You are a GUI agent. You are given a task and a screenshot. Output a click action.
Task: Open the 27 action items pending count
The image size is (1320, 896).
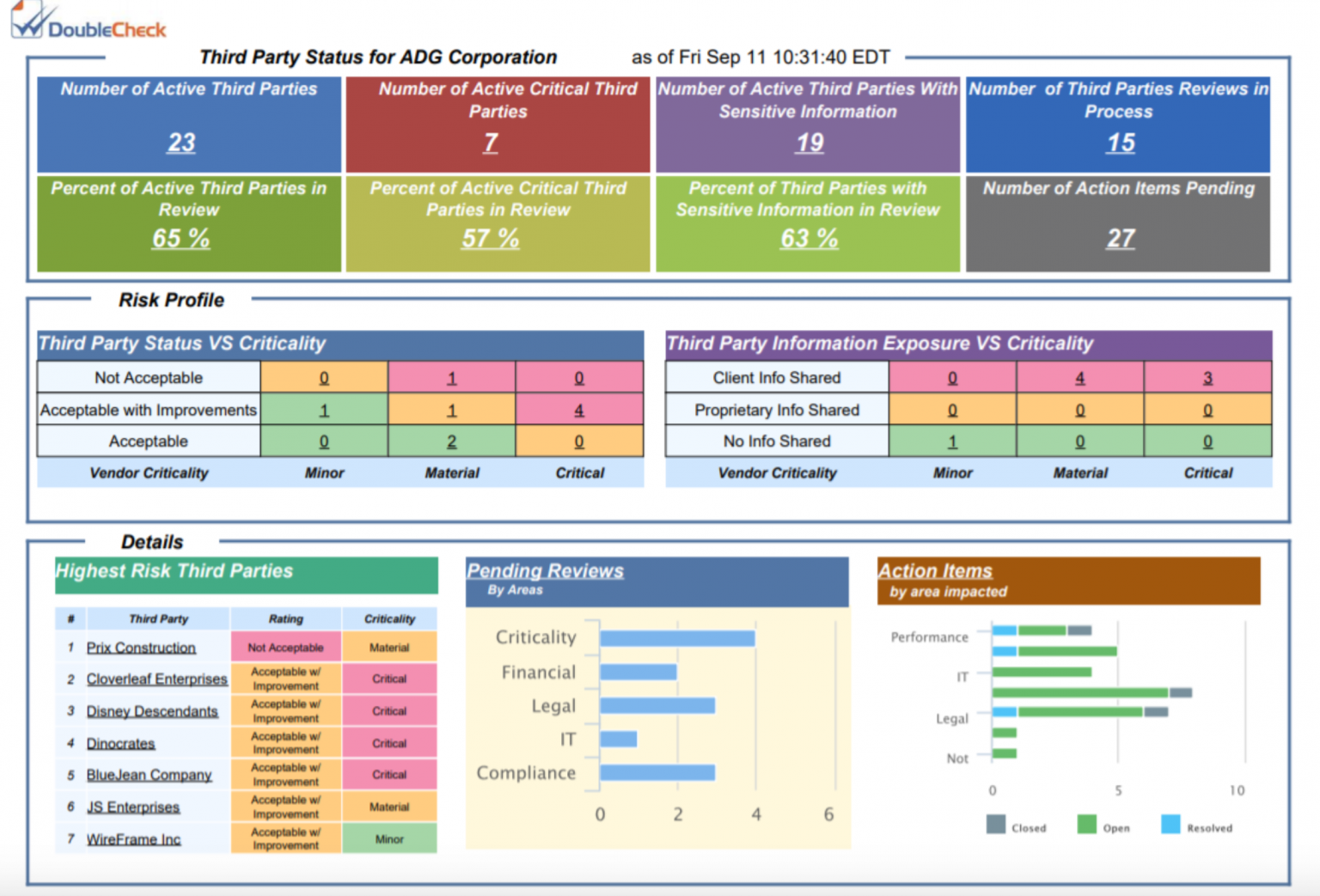(1121, 238)
